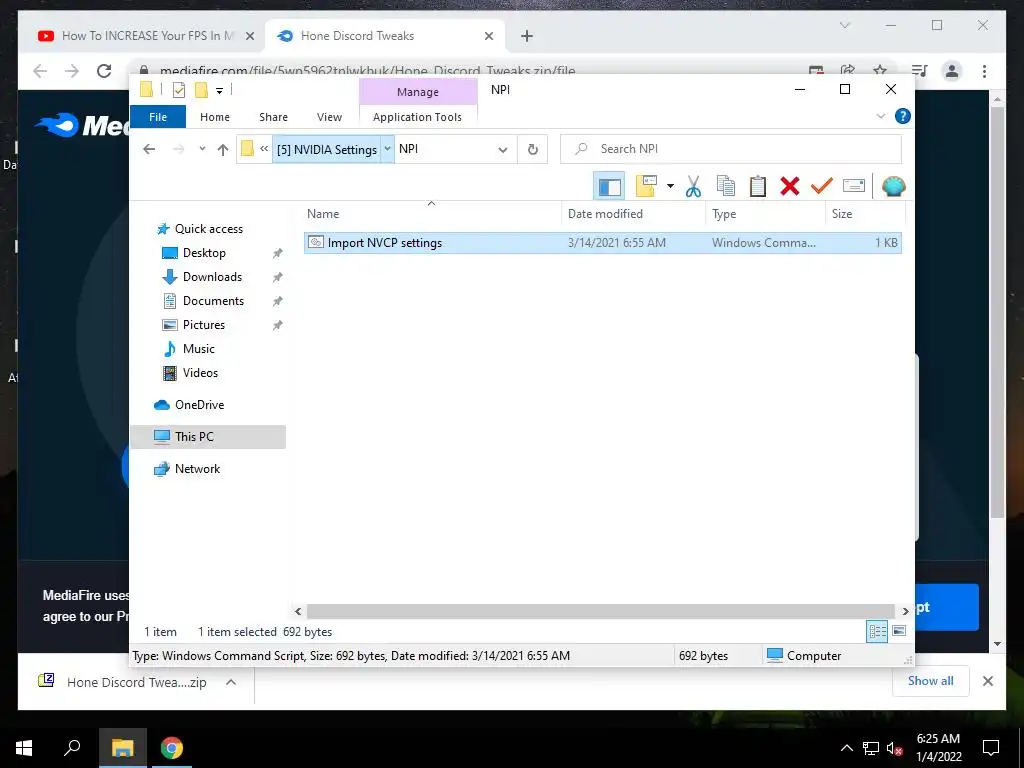1024x768 pixels.
Task: Open the File tab in Explorer
Action: pos(158,117)
